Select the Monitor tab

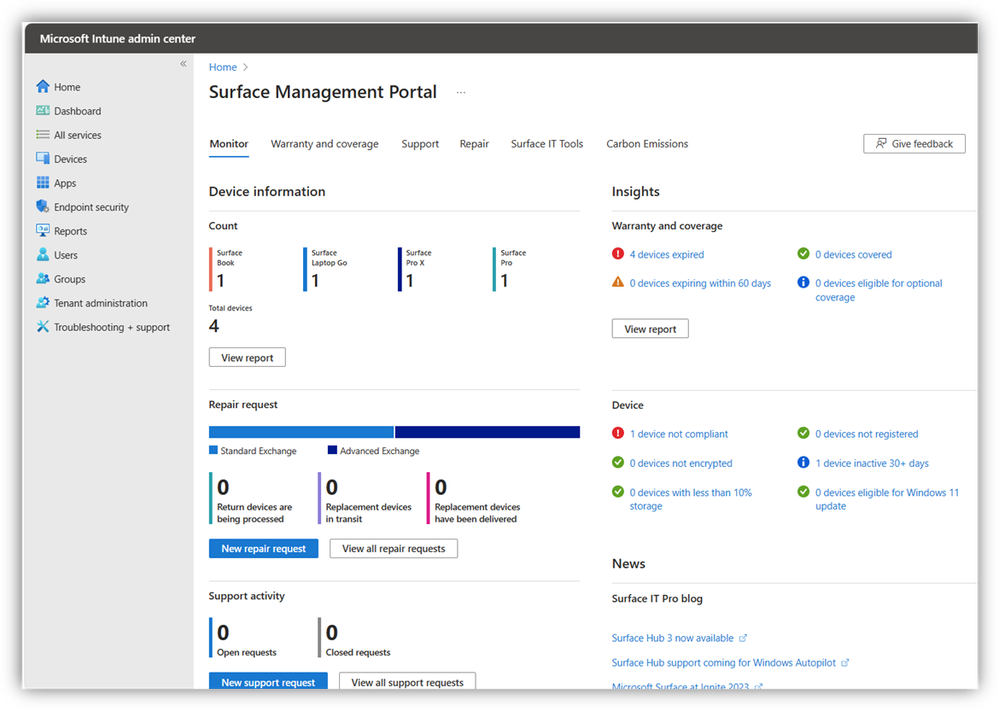pyautogui.click(x=229, y=144)
